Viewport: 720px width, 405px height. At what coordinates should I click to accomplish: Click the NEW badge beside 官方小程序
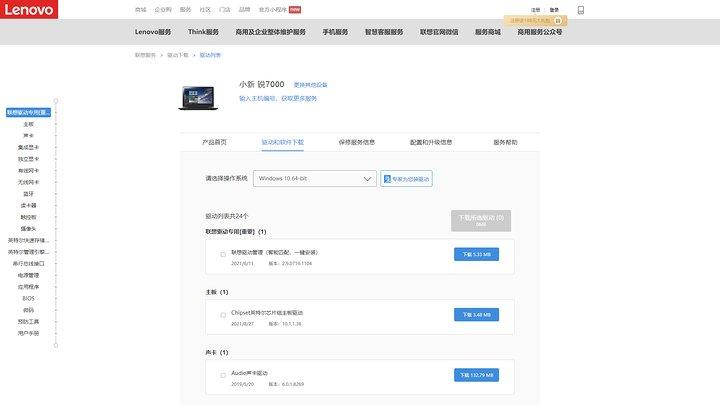pyautogui.click(x=295, y=10)
